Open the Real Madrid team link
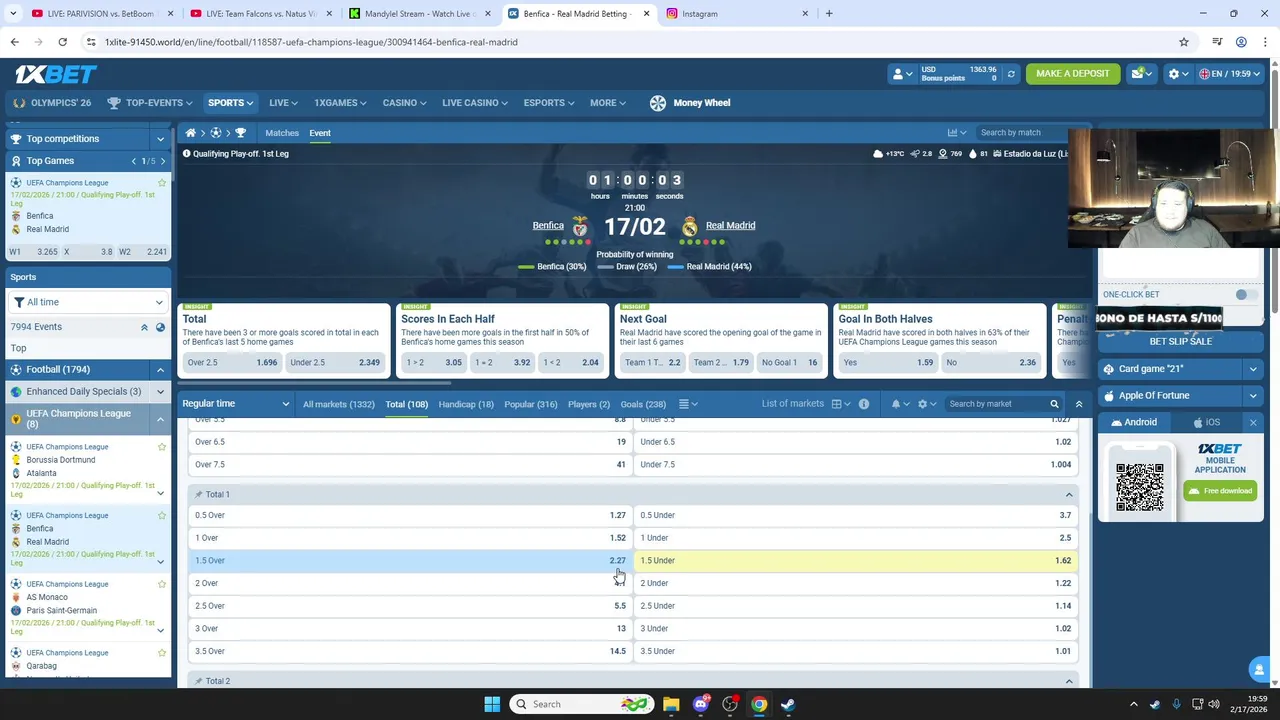1280x720 pixels. pyautogui.click(x=730, y=226)
